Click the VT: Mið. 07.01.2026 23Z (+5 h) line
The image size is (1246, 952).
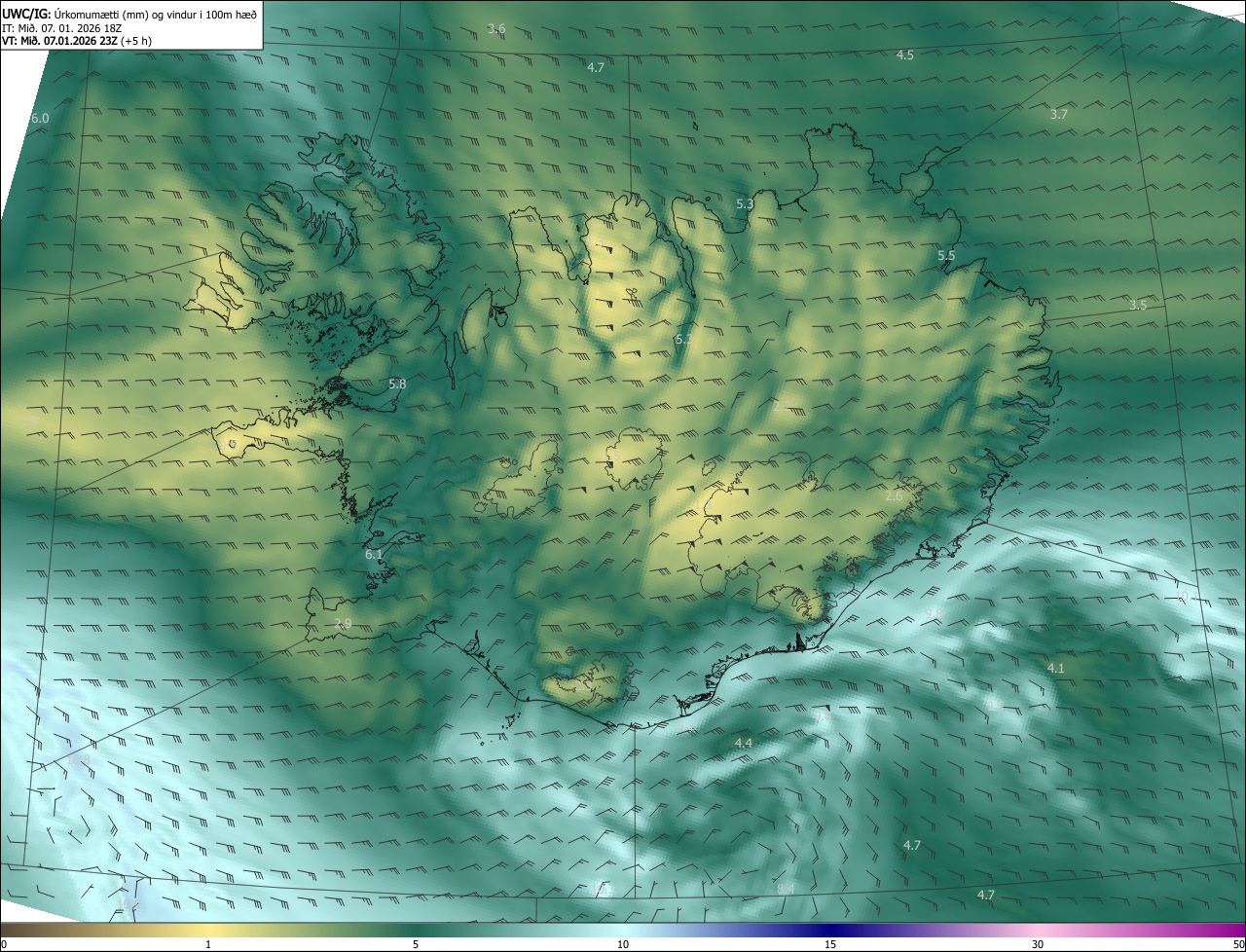[x=76, y=41]
